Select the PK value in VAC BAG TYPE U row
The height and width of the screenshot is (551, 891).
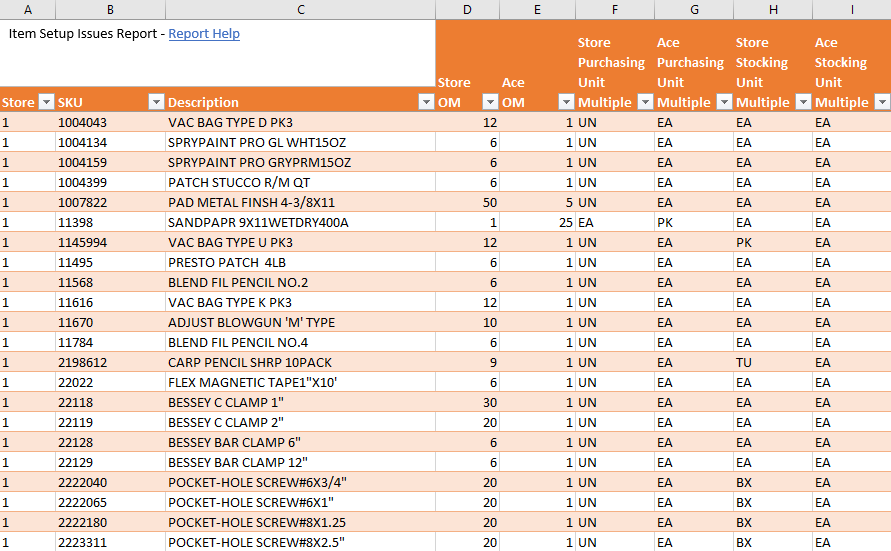[773, 242]
